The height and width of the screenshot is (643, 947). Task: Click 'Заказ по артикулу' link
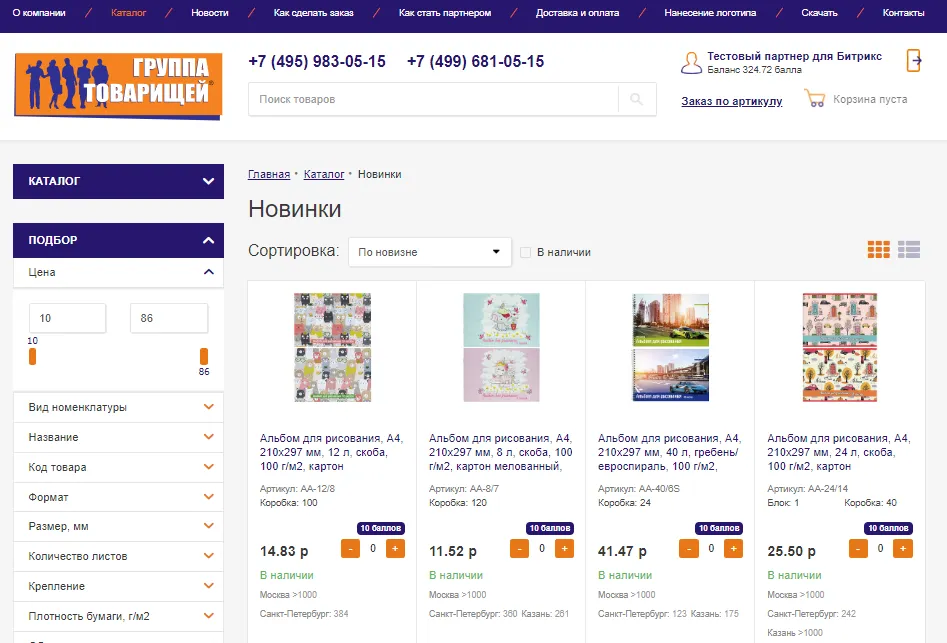pos(731,101)
